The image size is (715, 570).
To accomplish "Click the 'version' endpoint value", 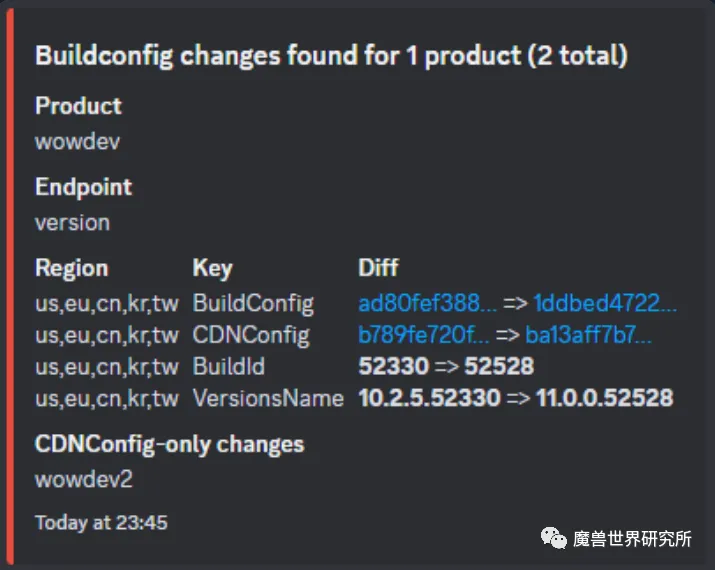I will coord(72,221).
